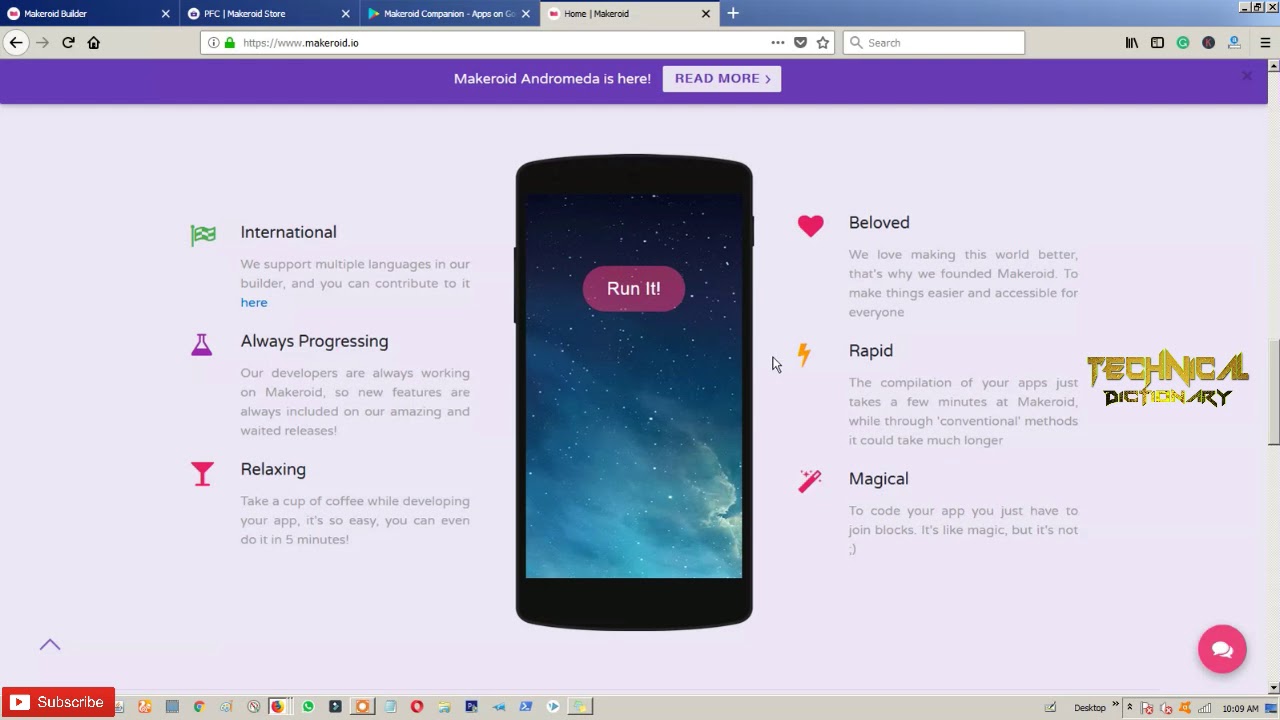Close the Home | Makeroid tab
The width and height of the screenshot is (1280, 720).
706,14
